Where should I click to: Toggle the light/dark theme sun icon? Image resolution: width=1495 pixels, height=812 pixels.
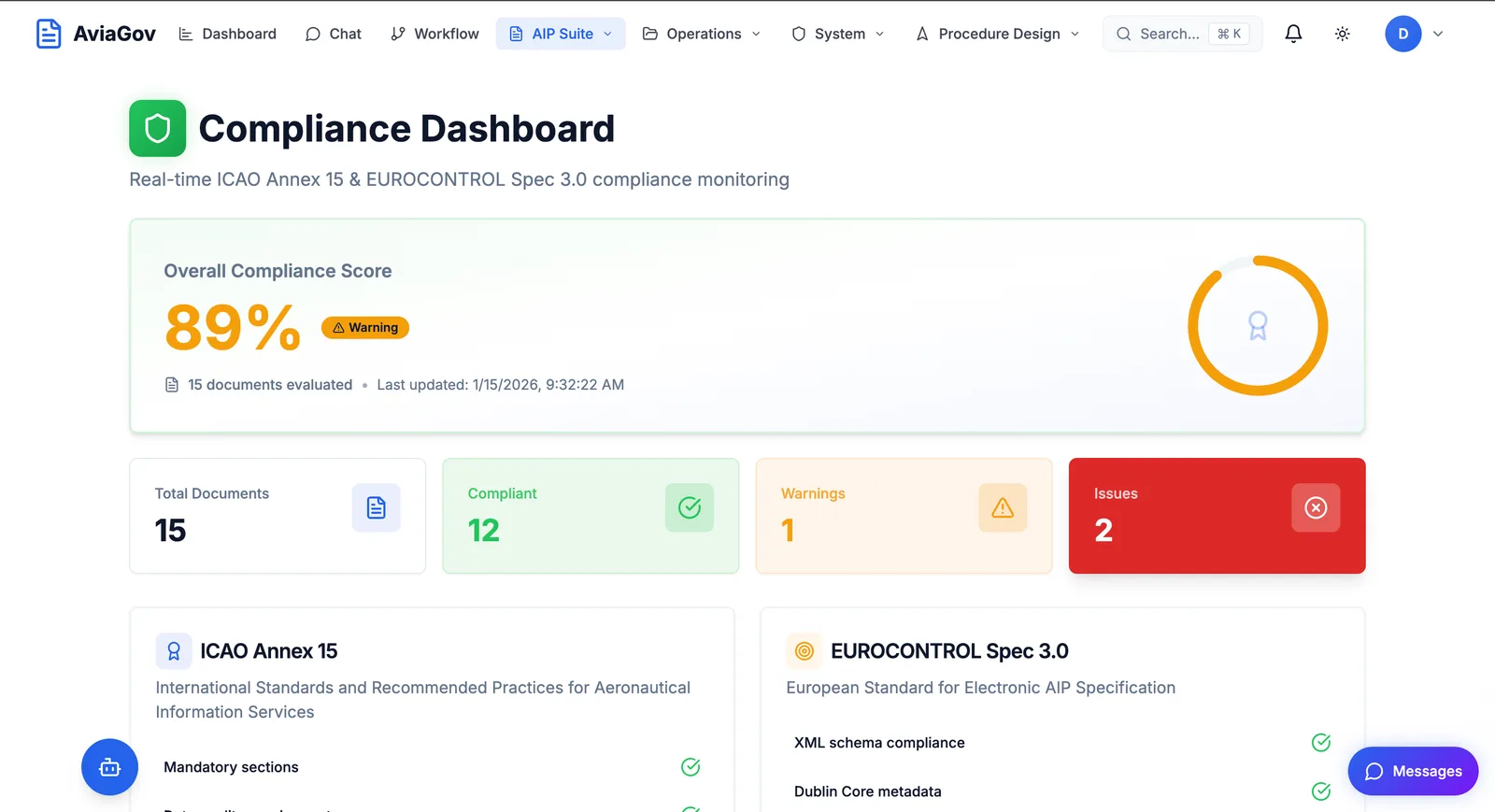point(1342,34)
